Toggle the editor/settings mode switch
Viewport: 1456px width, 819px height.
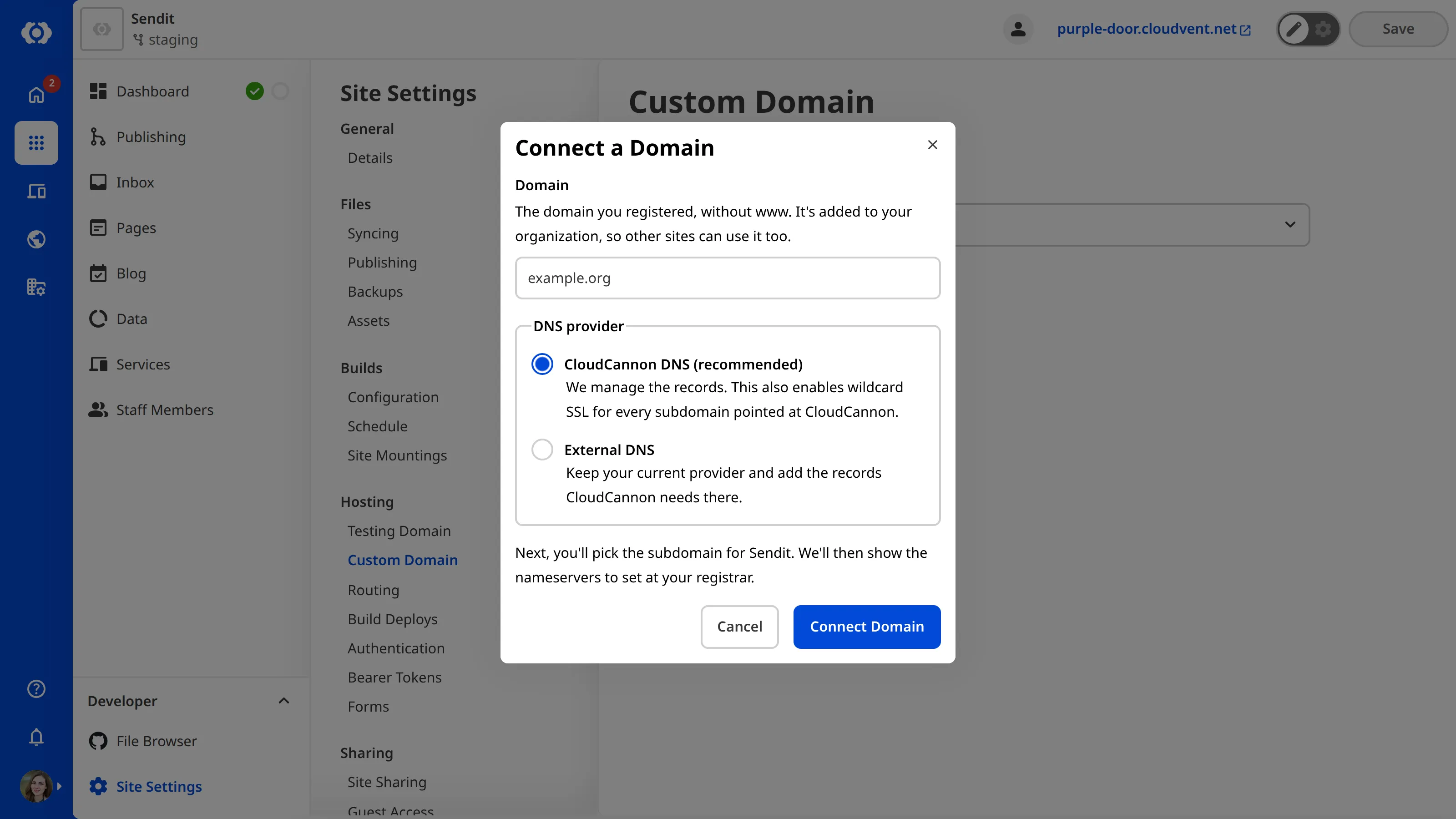tap(1308, 29)
